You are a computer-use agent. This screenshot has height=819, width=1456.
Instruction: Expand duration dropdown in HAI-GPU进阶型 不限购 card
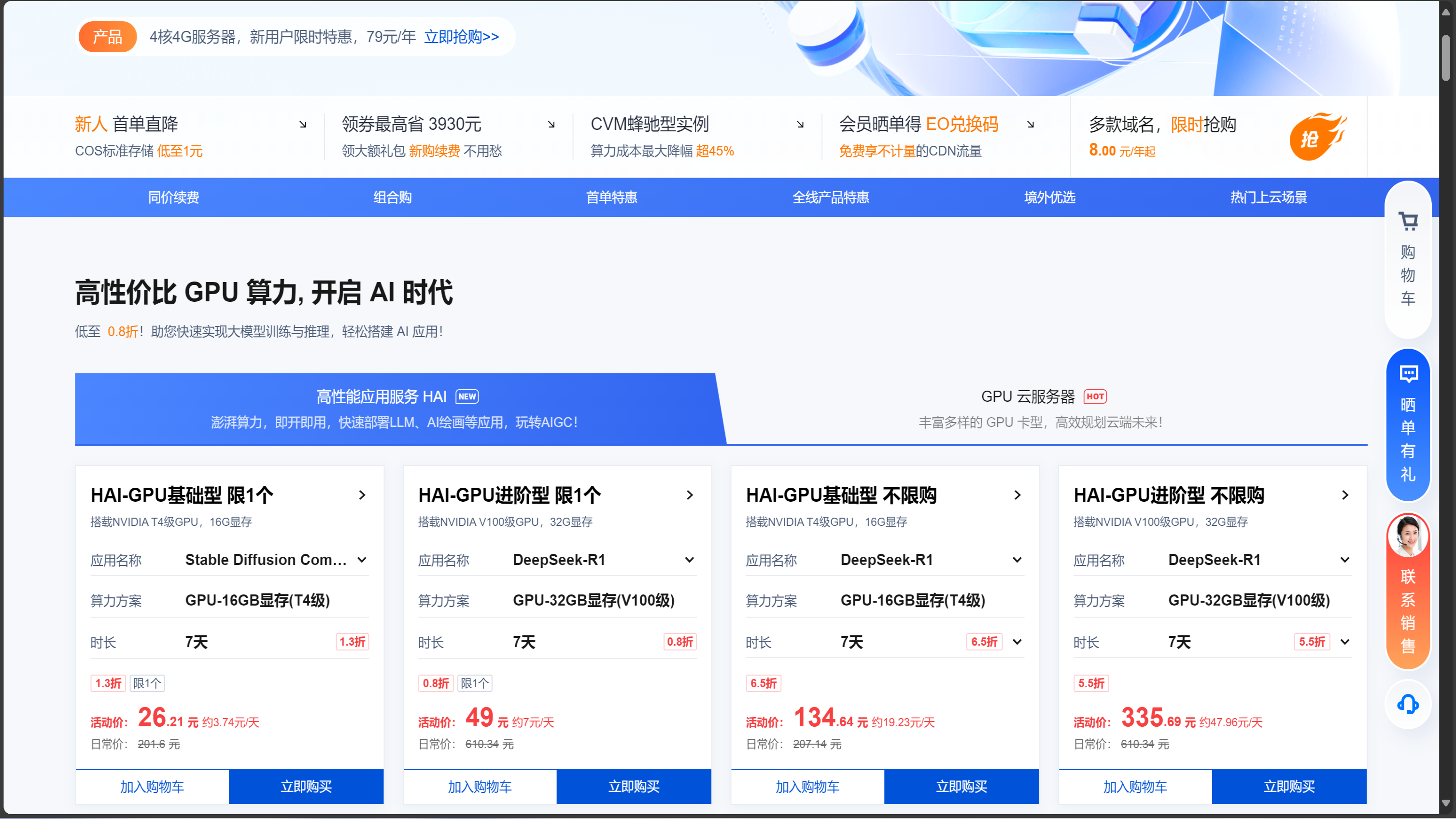[x=1345, y=641]
